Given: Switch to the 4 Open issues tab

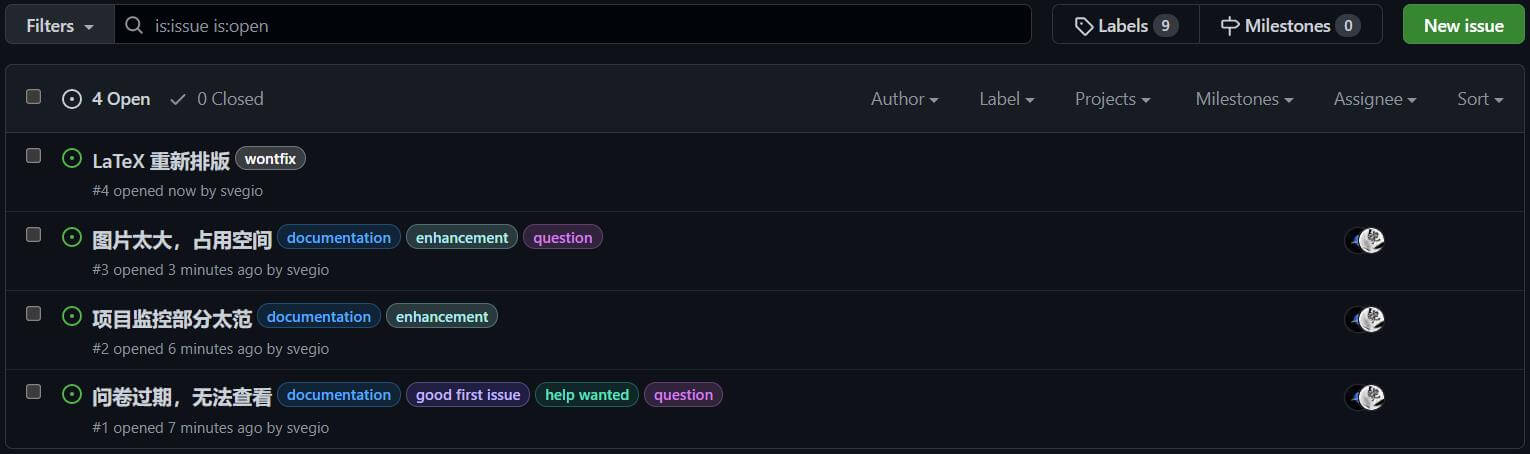Looking at the screenshot, I should [x=106, y=99].
